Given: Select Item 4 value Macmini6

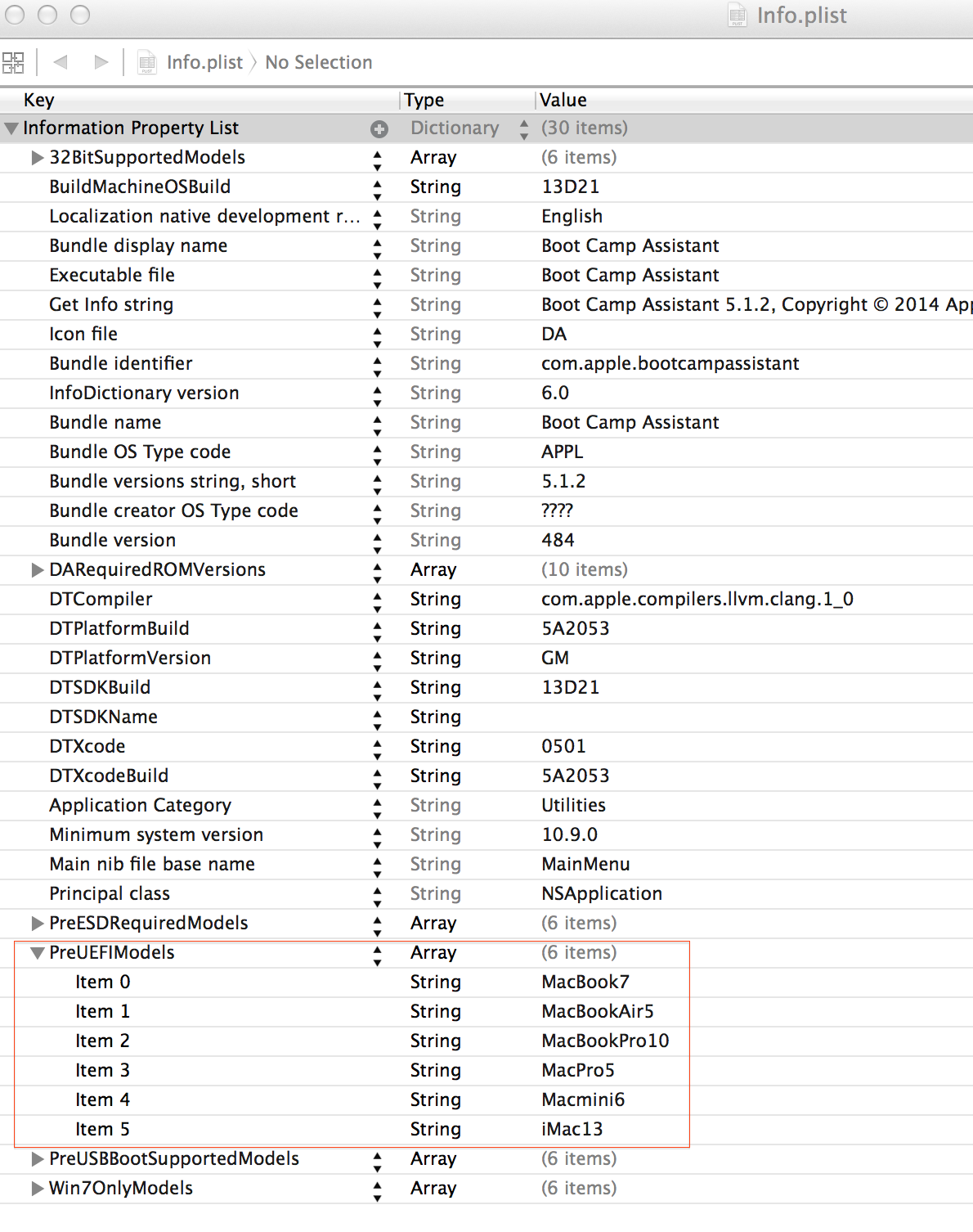Looking at the screenshot, I should [583, 1100].
